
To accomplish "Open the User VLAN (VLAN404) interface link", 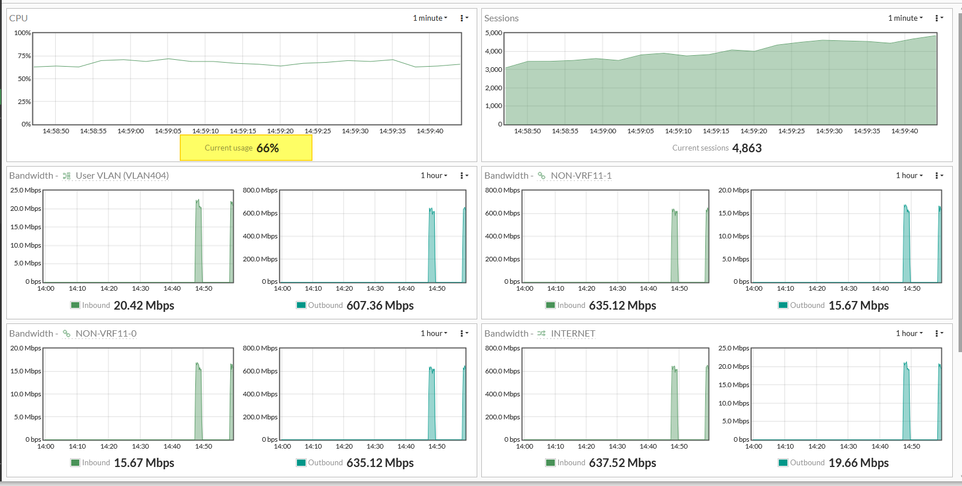I will pyautogui.click(x=122, y=176).
